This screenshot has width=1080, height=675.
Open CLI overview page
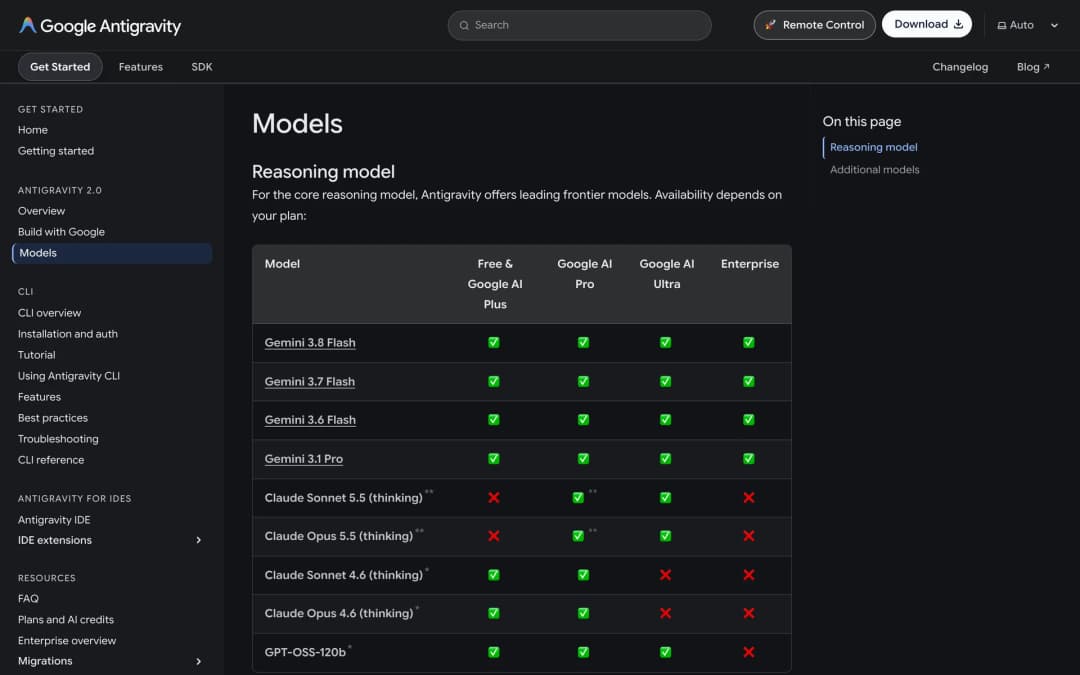(50, 313)
